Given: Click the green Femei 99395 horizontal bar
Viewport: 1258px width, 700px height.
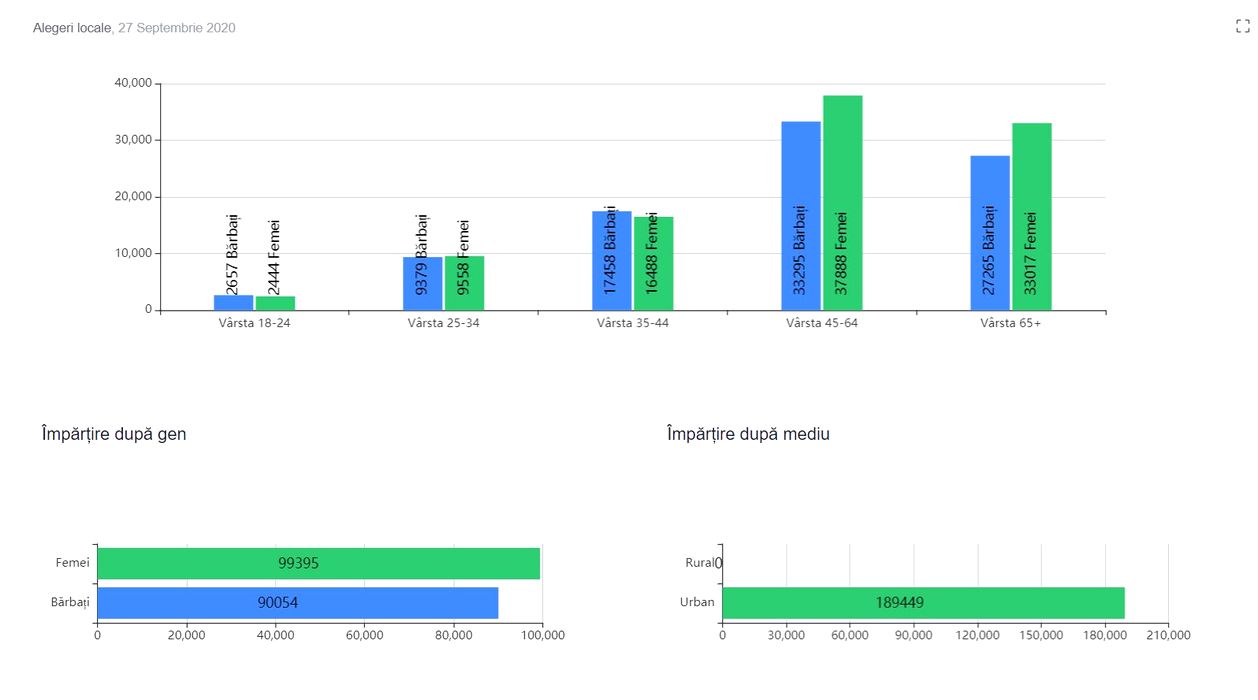Looking at the screenshot, I should [x=318, y=563].
